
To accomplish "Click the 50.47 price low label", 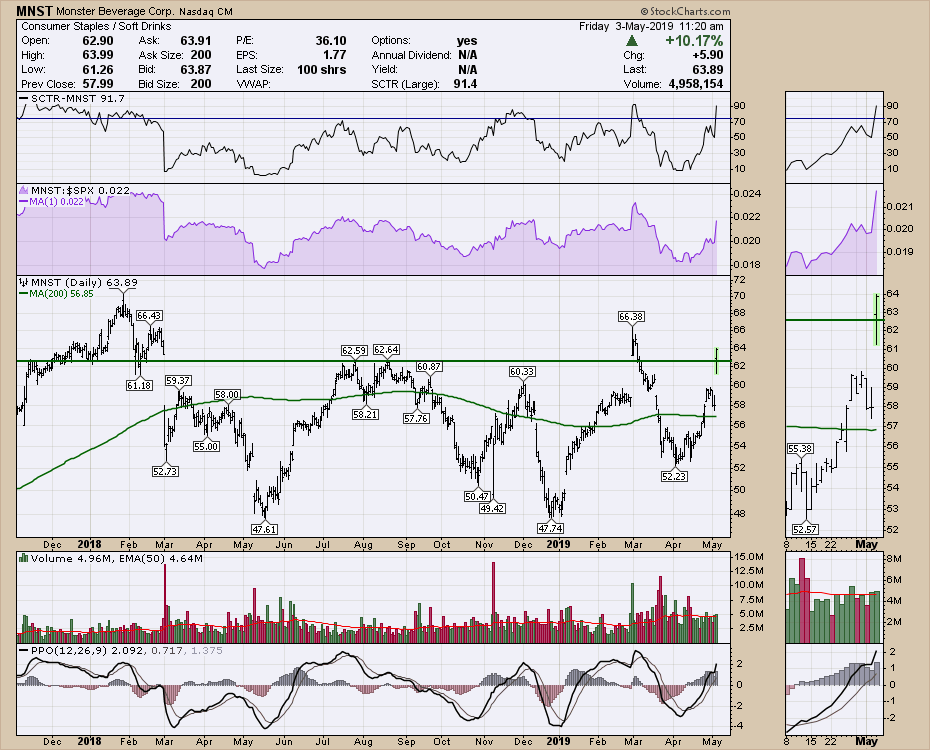I will coord(477,496).
